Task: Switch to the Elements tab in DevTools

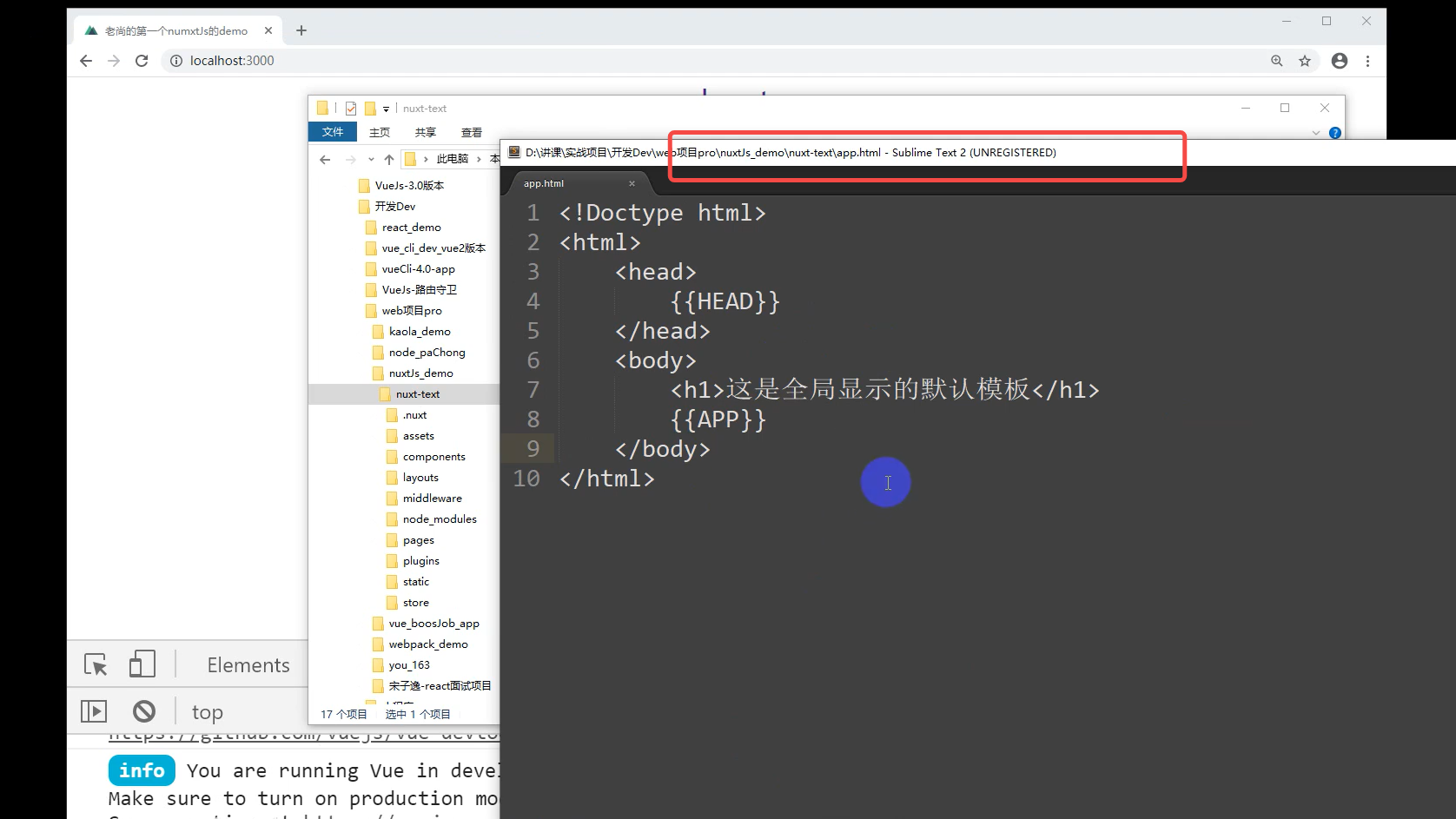Action: click(x=248, y=665)
